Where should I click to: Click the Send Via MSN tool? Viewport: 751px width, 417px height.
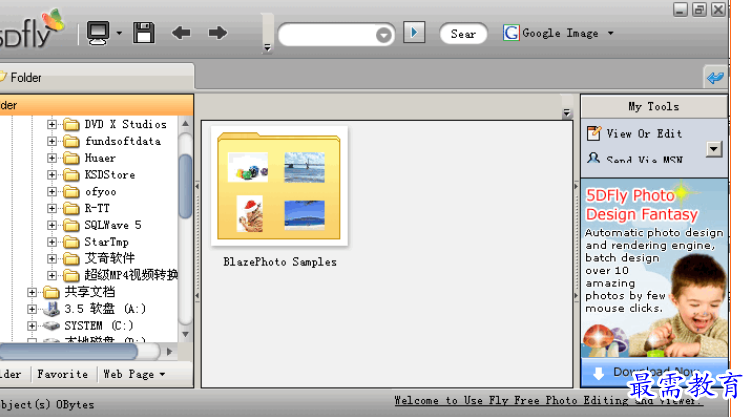click(x=644, y=159)
